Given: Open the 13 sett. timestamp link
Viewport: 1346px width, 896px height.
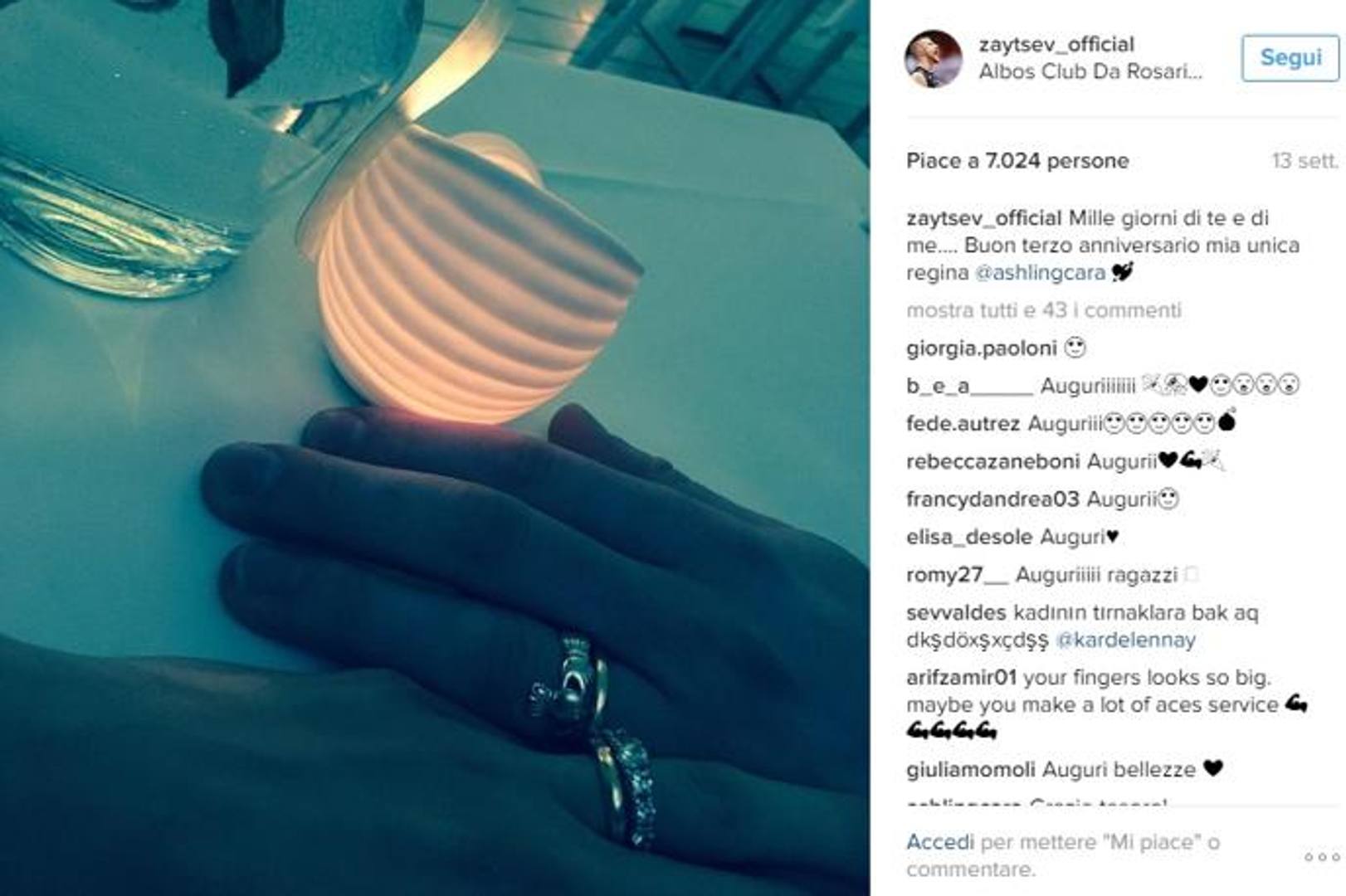Looking at the screenshot, I should click(x=1305, y=161).
